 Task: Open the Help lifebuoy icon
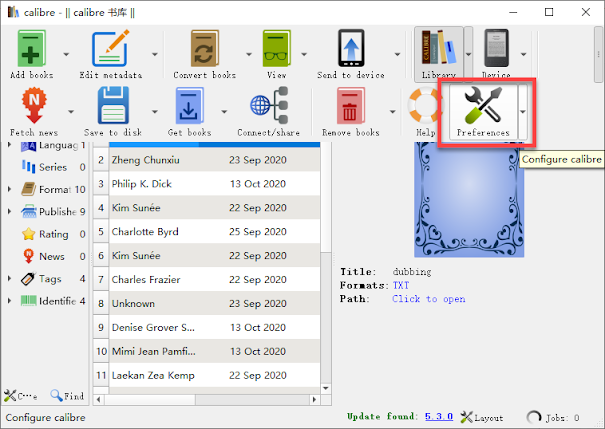426,105
